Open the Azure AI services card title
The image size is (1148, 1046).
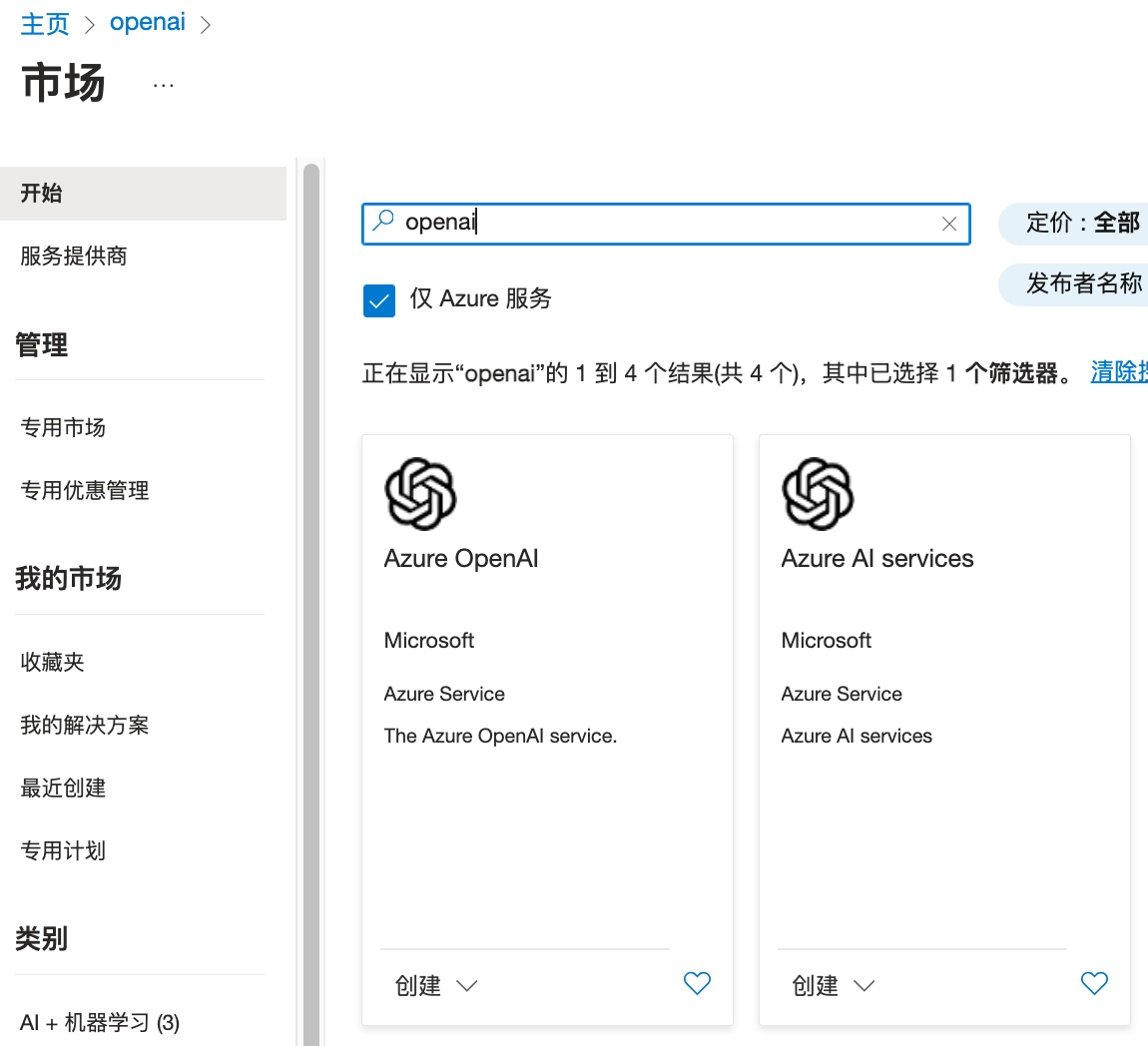[x=877, y=559]
